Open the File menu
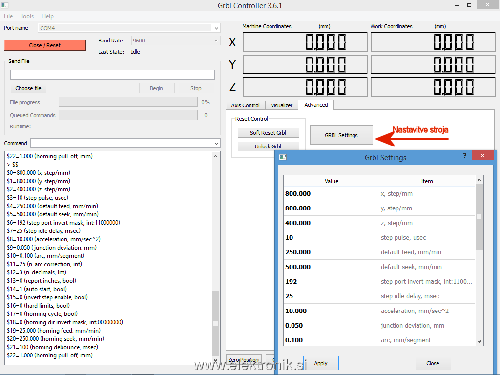The width and height of the screenshot is (500, 375). [x=8, y=16]
